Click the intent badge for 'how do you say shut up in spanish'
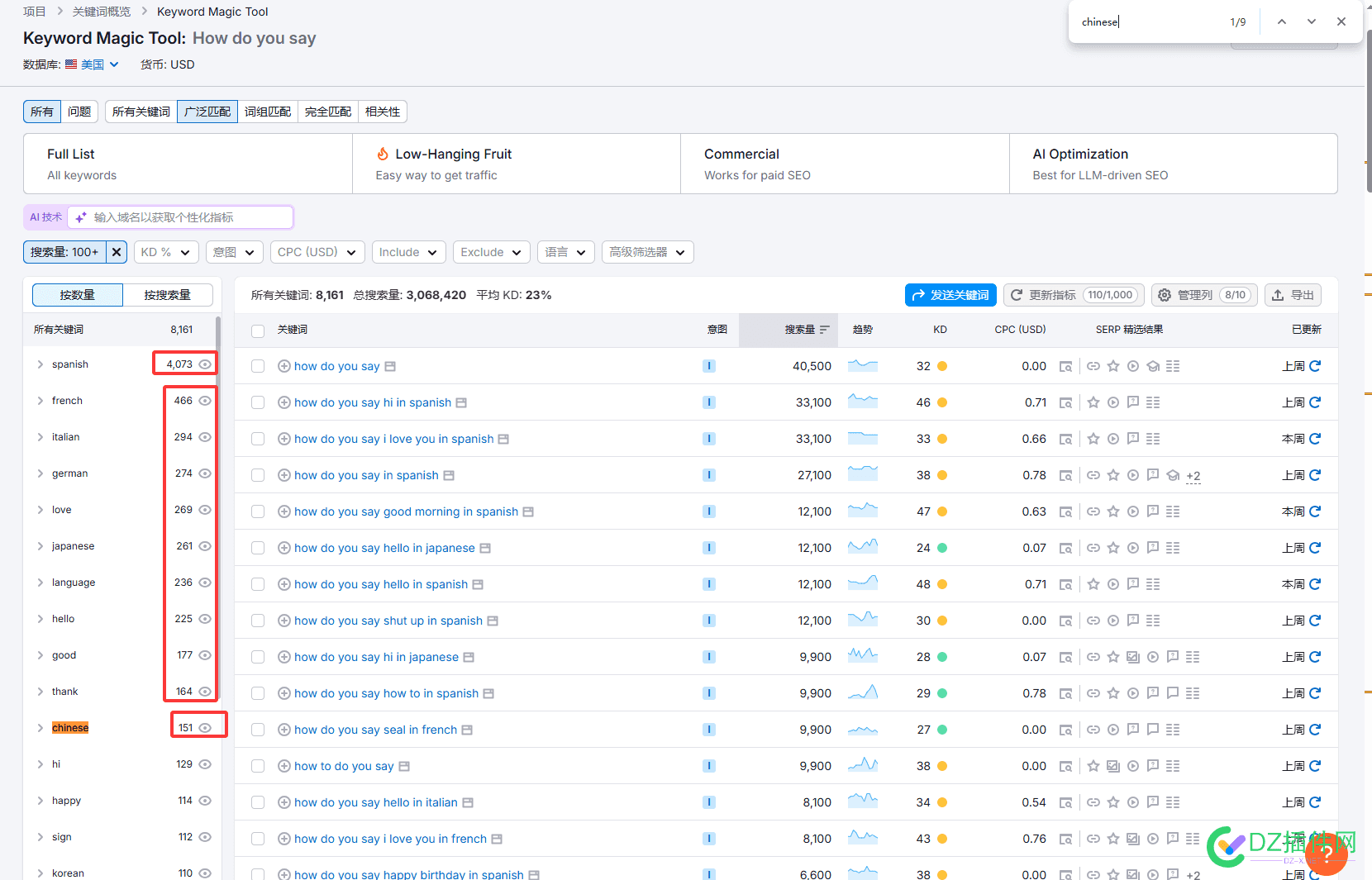Image resolution: width=1372 pixels, height=880 pixels. click(x=708, y=621)
